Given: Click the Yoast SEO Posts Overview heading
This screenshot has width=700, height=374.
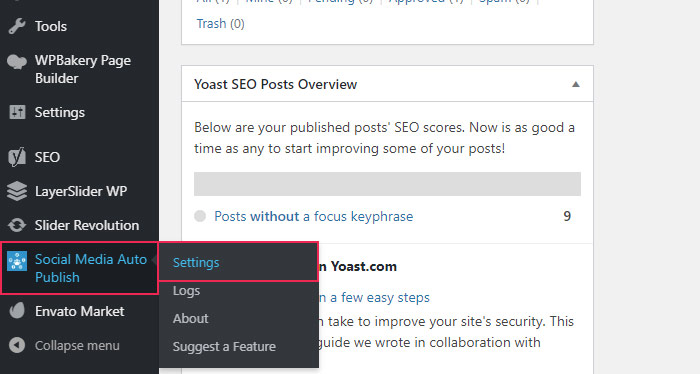Looking at the screenshot, I should (275, 84).
